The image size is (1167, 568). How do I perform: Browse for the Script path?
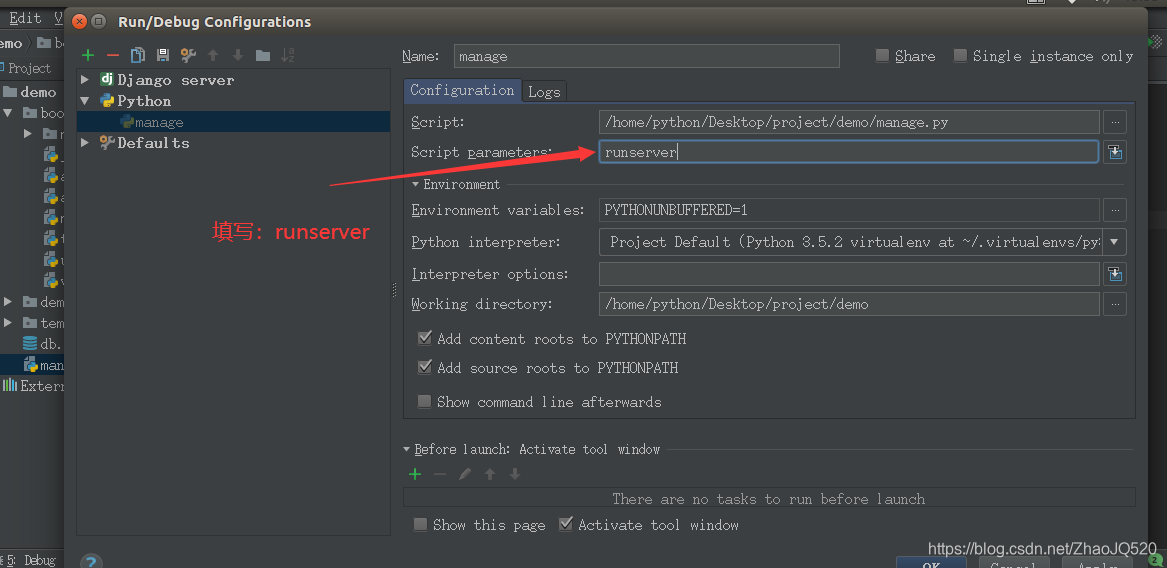[1114, 122]
